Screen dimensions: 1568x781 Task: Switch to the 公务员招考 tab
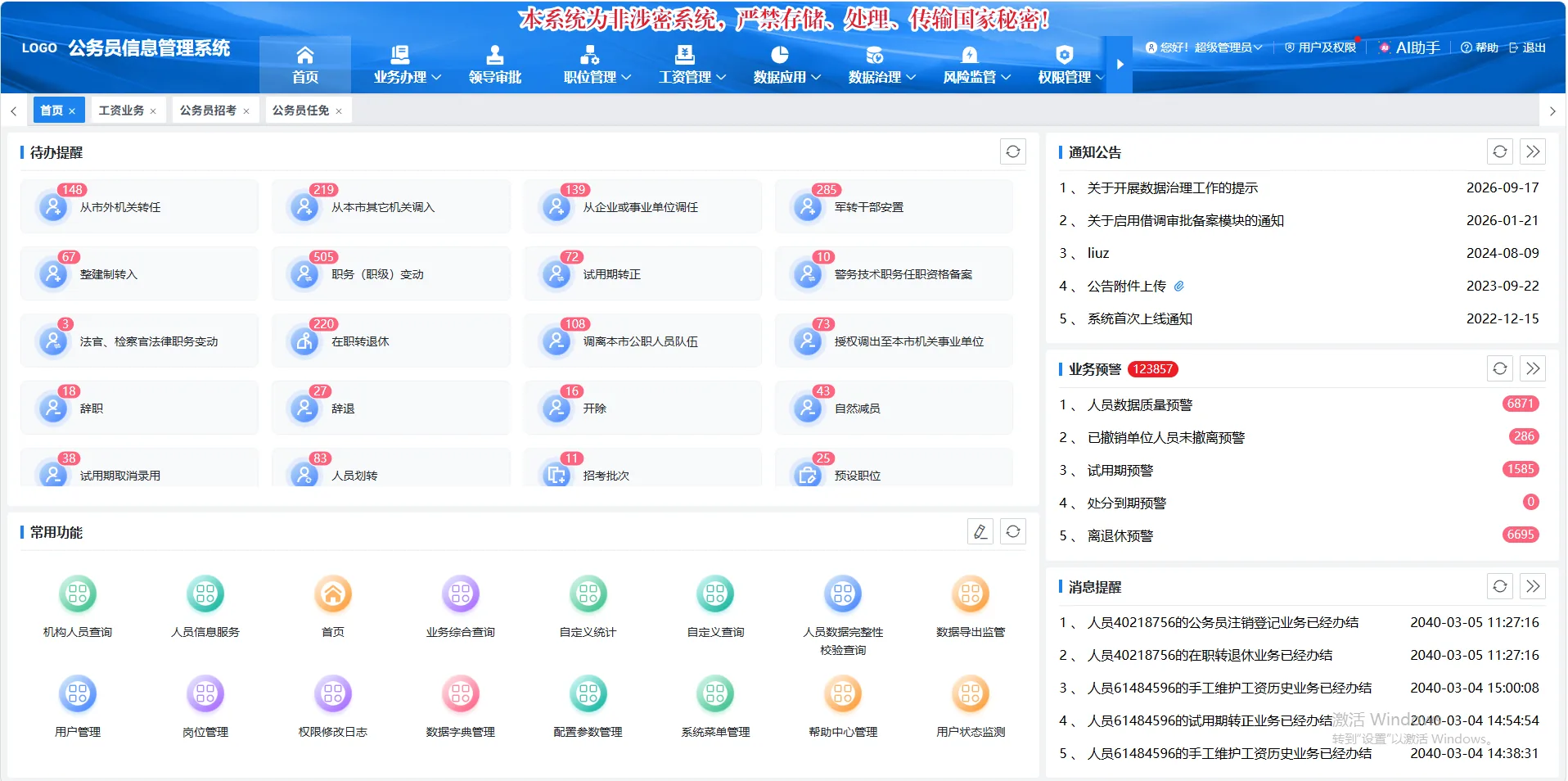214,110
